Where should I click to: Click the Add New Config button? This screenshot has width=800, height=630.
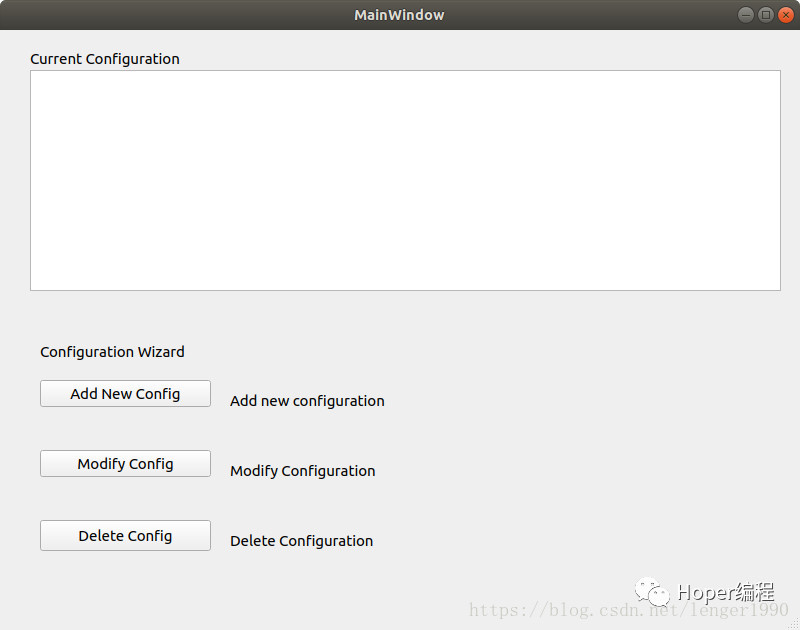pos(125,393)
